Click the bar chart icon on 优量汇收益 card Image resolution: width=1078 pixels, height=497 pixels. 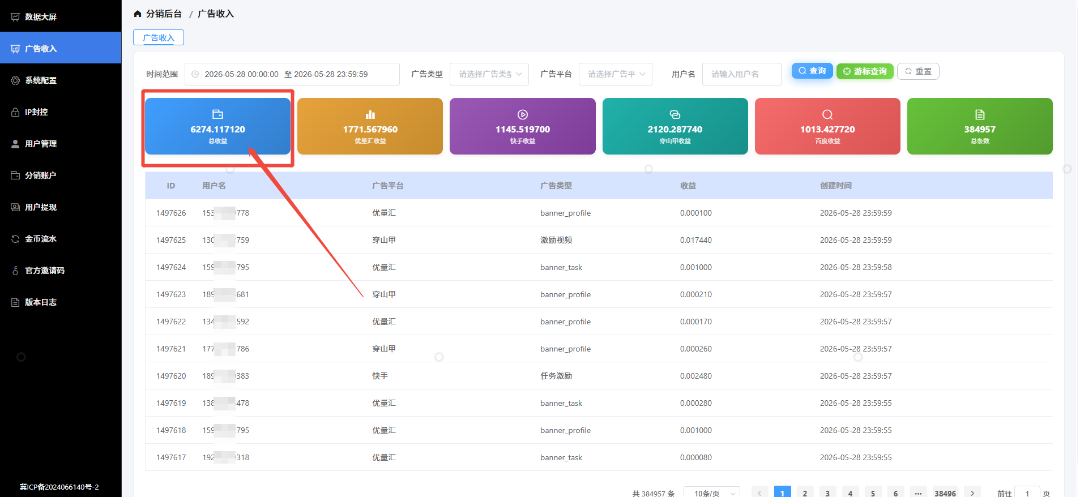(370, 115)
